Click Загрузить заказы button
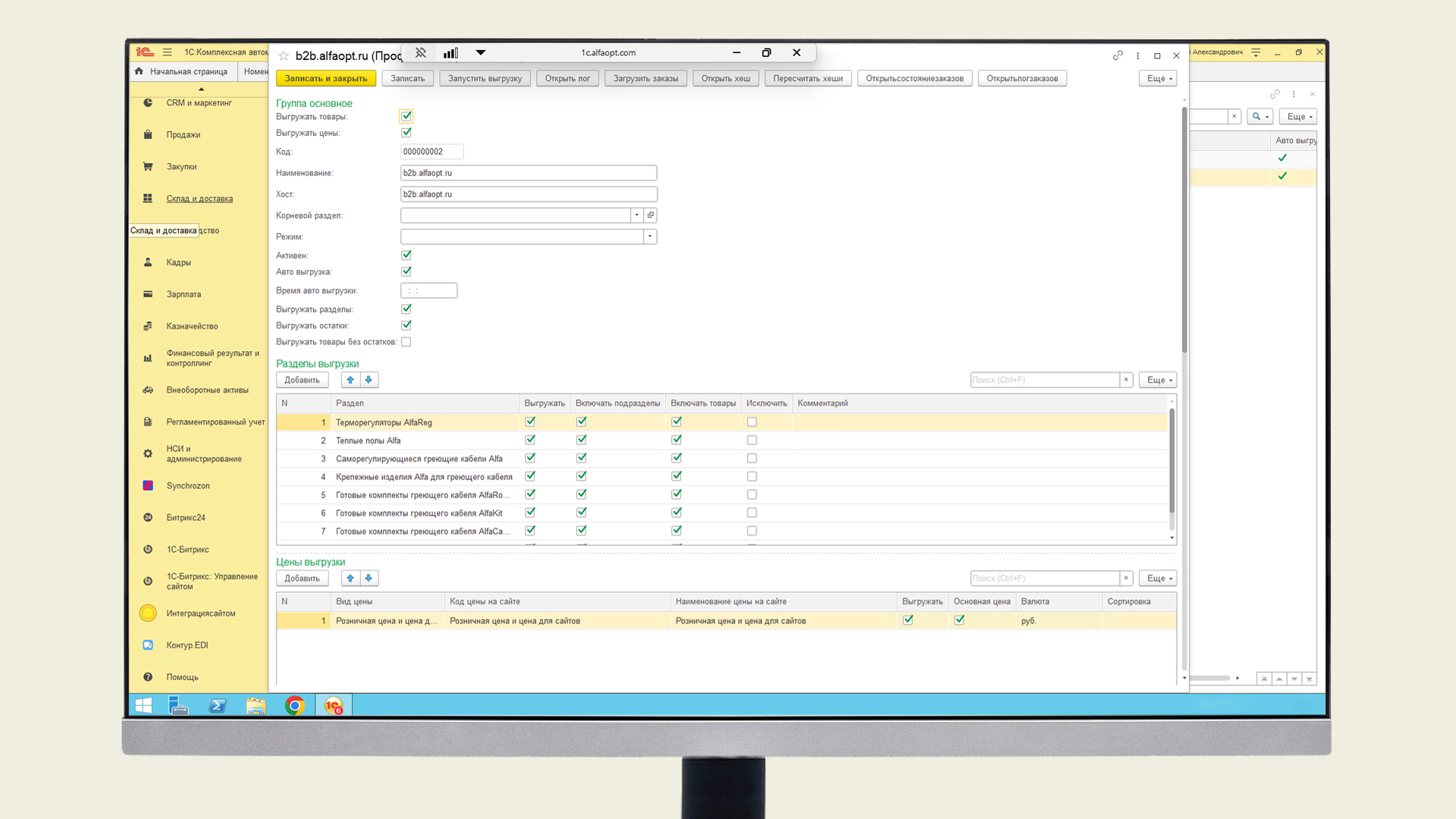Screen dimensions: 1456x819 click(645, 78)
